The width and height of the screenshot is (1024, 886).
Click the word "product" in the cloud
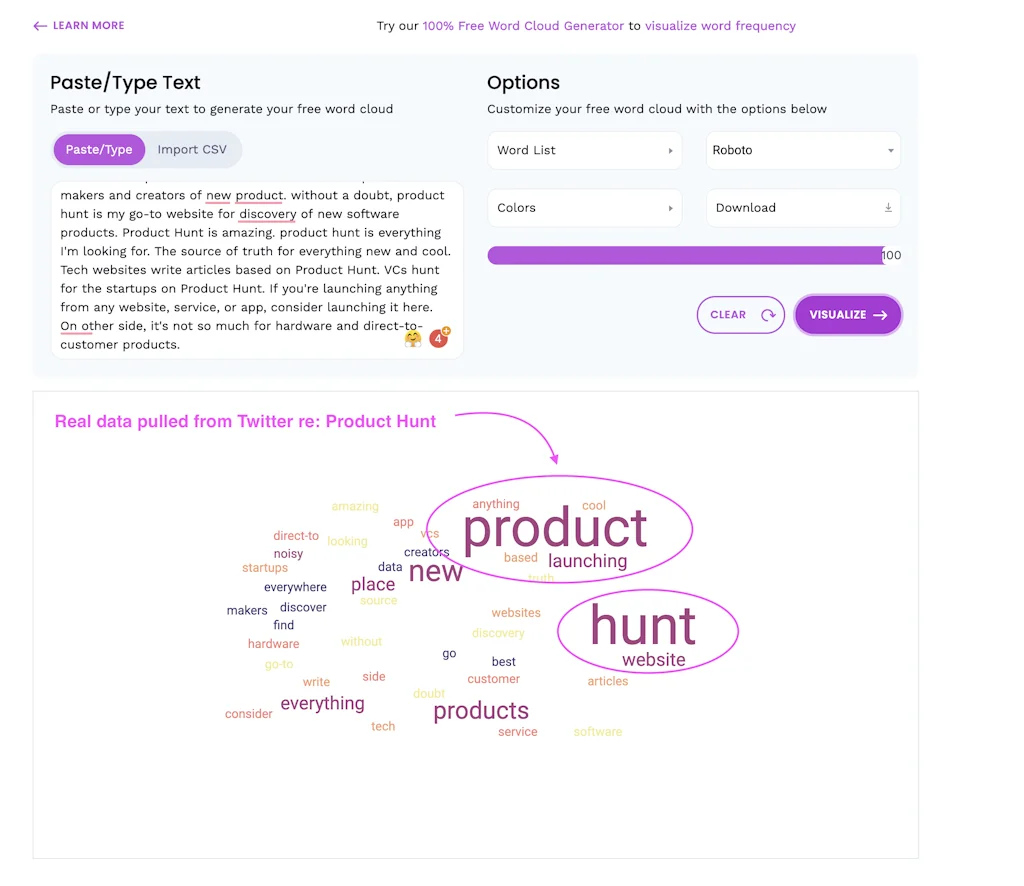[555, 528]
